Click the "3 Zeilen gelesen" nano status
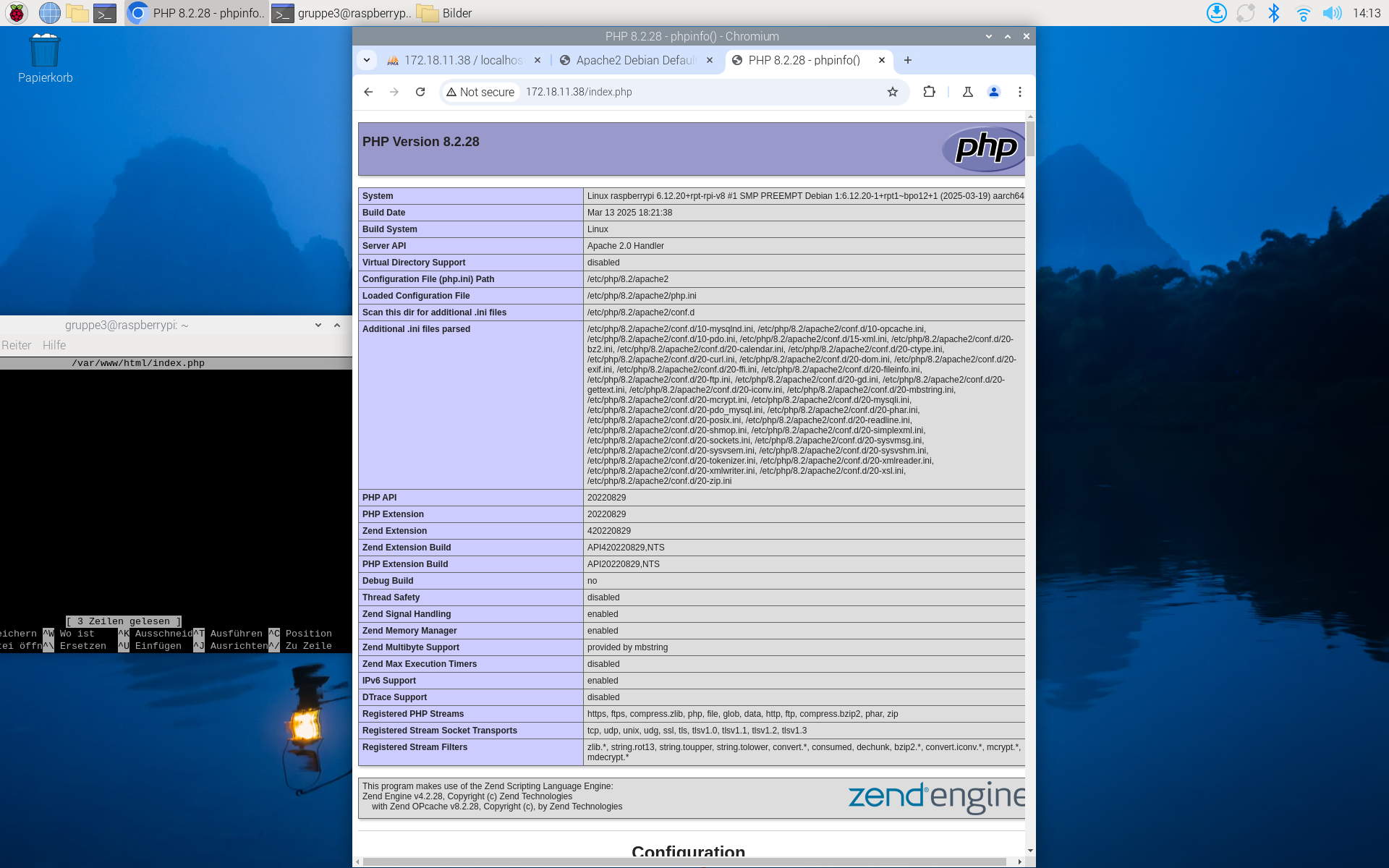 coord(124,621)
